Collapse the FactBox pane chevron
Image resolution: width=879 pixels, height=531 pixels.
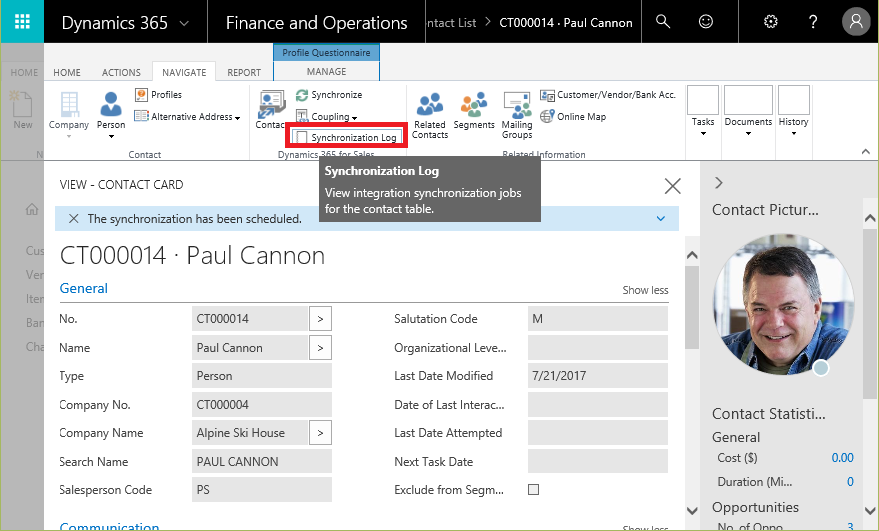(x=719, y=183)
